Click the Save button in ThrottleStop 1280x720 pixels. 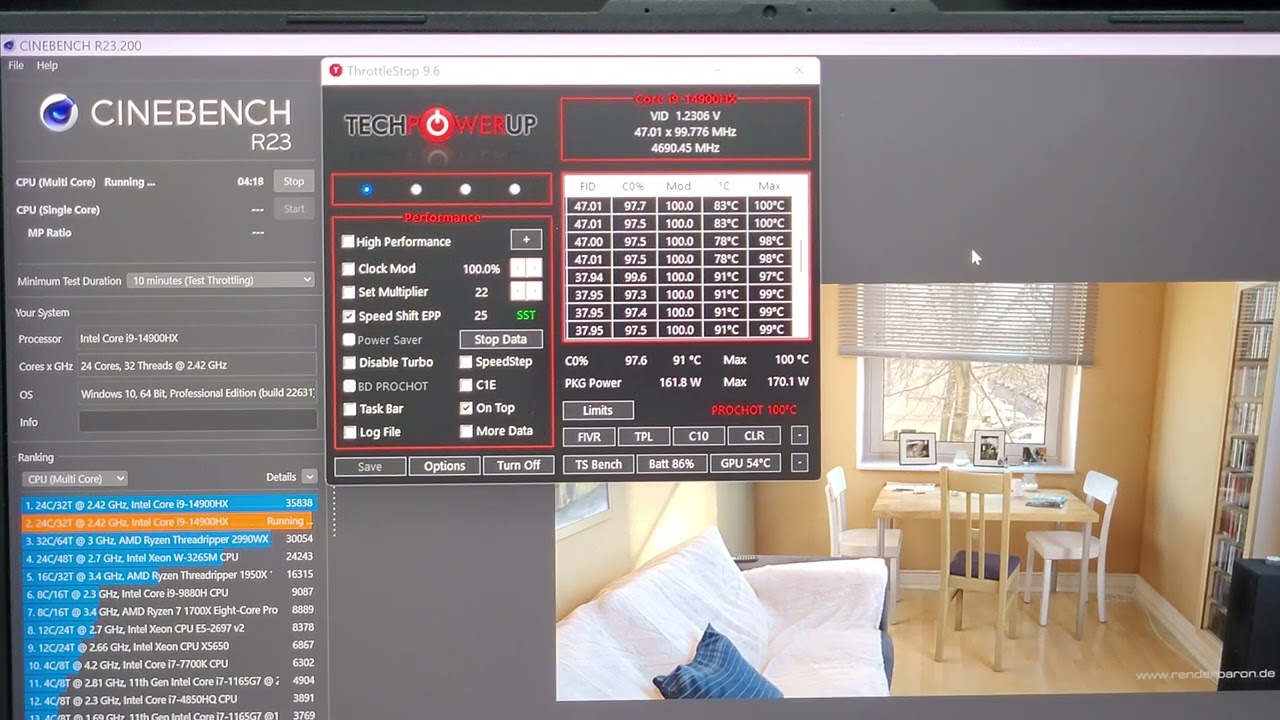point(370,466)
